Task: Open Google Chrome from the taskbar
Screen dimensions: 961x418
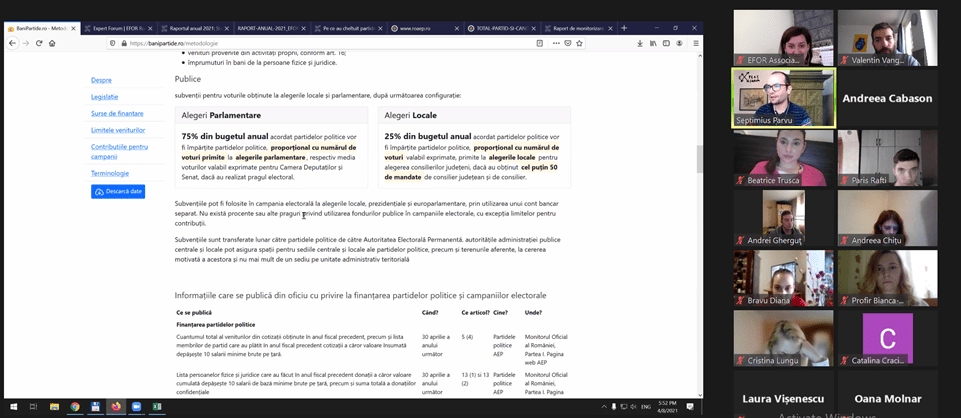Action: point(75,407)
